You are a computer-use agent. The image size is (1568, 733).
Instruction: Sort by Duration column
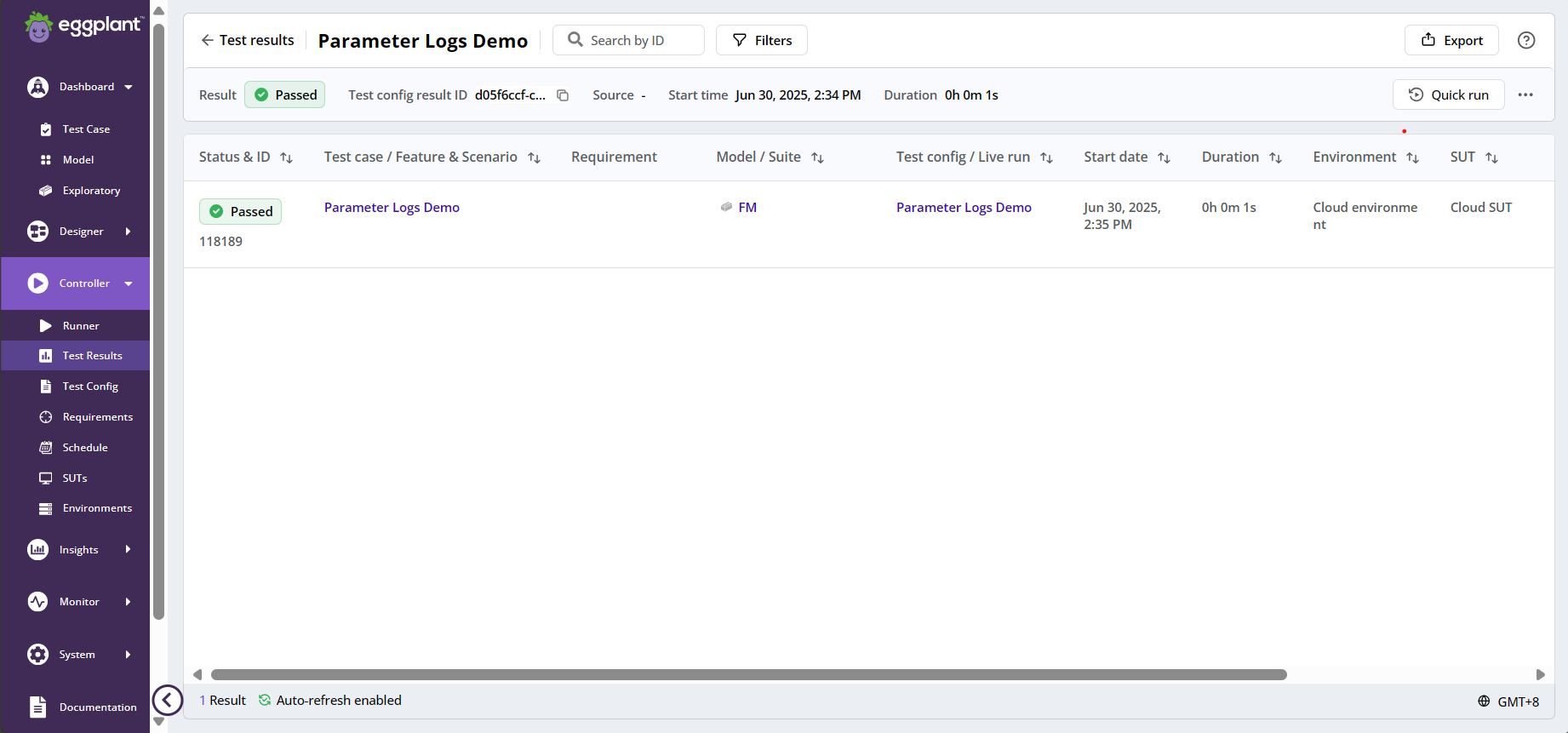[1276, 157]
